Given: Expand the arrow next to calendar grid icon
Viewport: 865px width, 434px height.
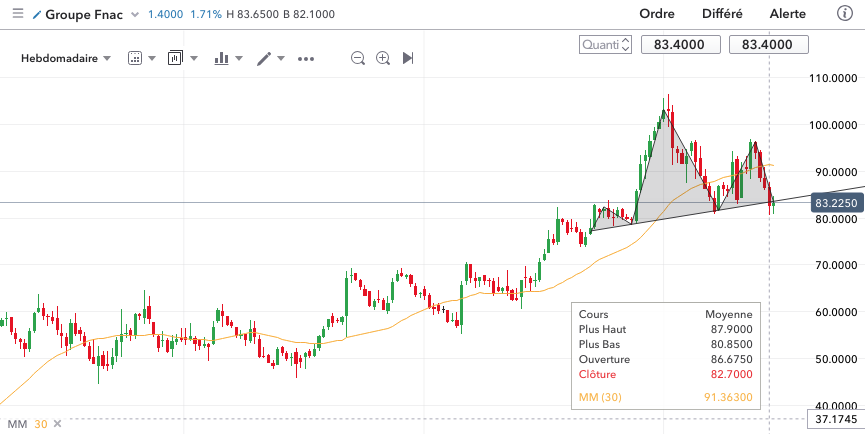Looking at the screenshot, I should click(x=152, y=58).
